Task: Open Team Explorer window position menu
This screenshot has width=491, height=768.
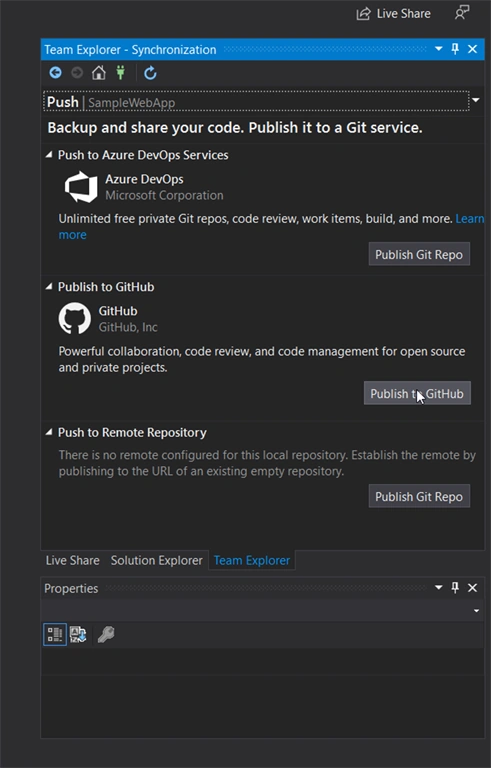Action: click(x=439, y=48)
